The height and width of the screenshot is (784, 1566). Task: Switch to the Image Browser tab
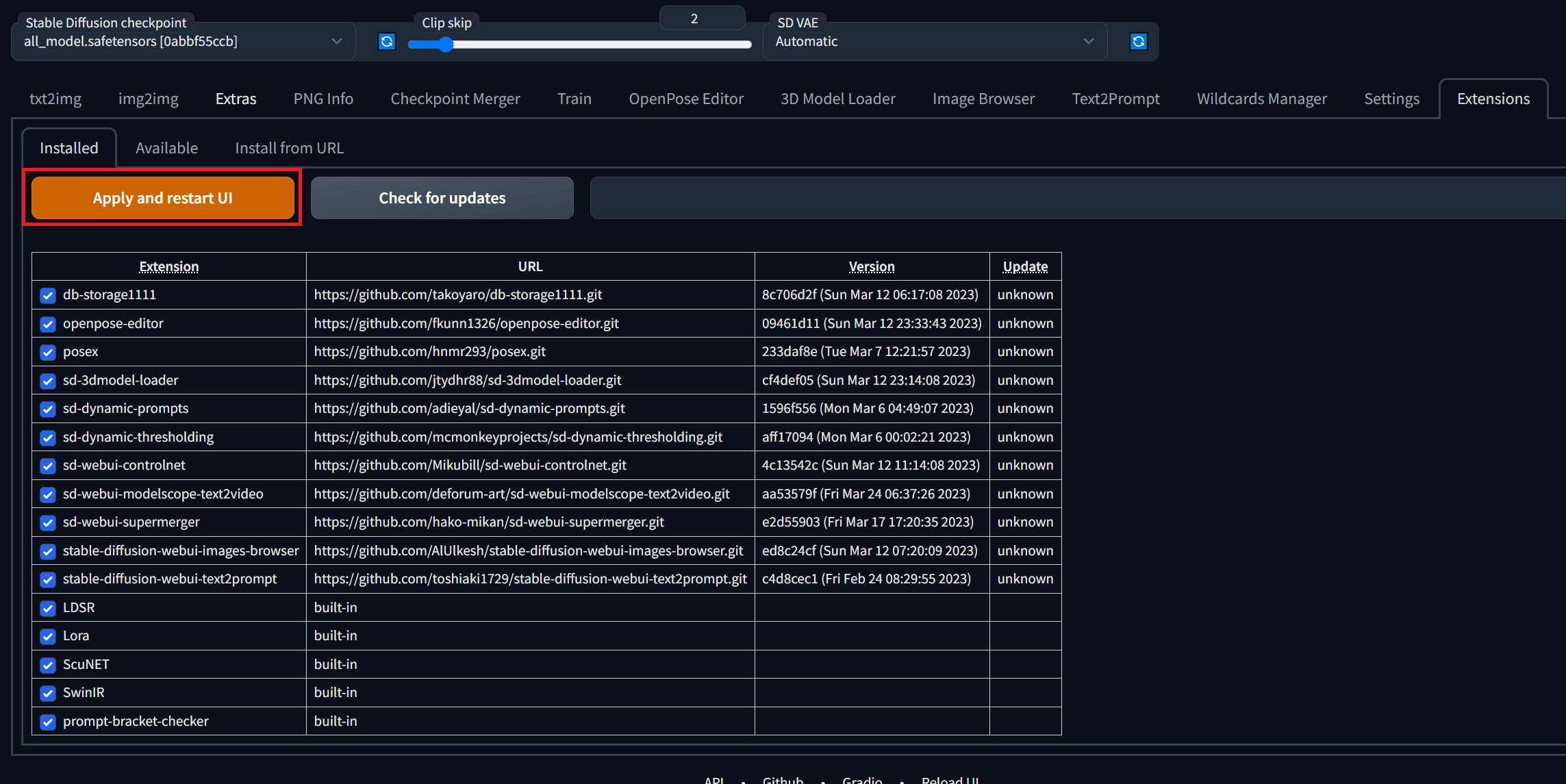(x=983, y=98)
